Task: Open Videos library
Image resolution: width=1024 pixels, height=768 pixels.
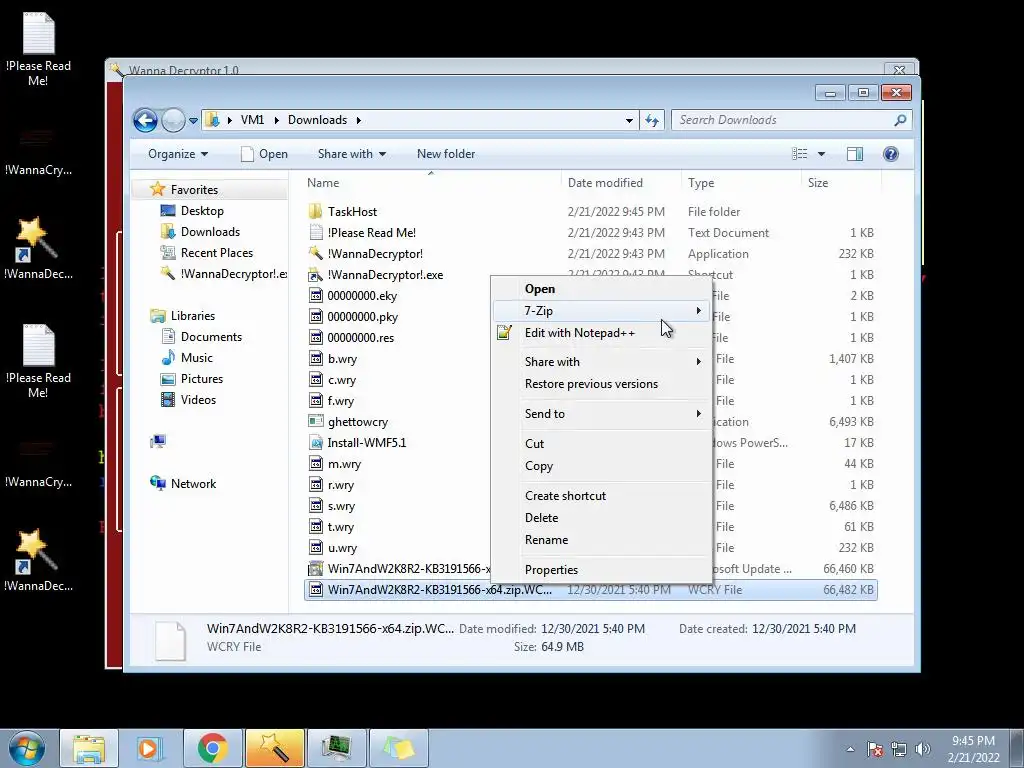Action: click(198, 400)
